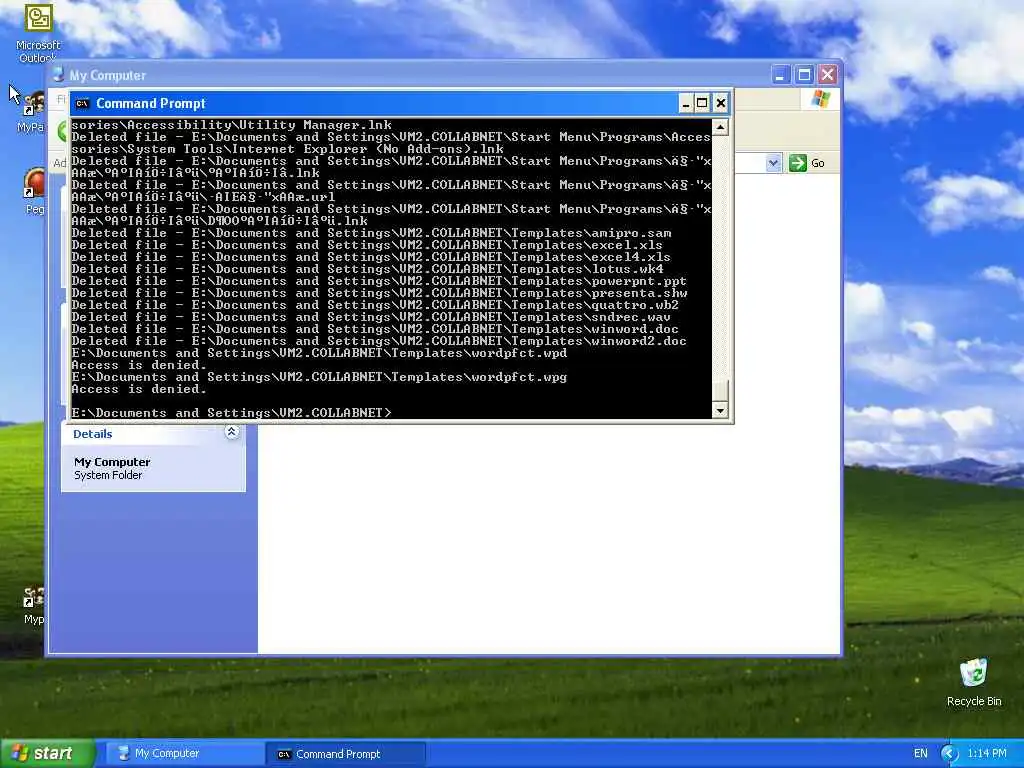This screenshot has width=1024, height=768.
Task: Maximize the Command Prompt window
Action: click(702, 103)
